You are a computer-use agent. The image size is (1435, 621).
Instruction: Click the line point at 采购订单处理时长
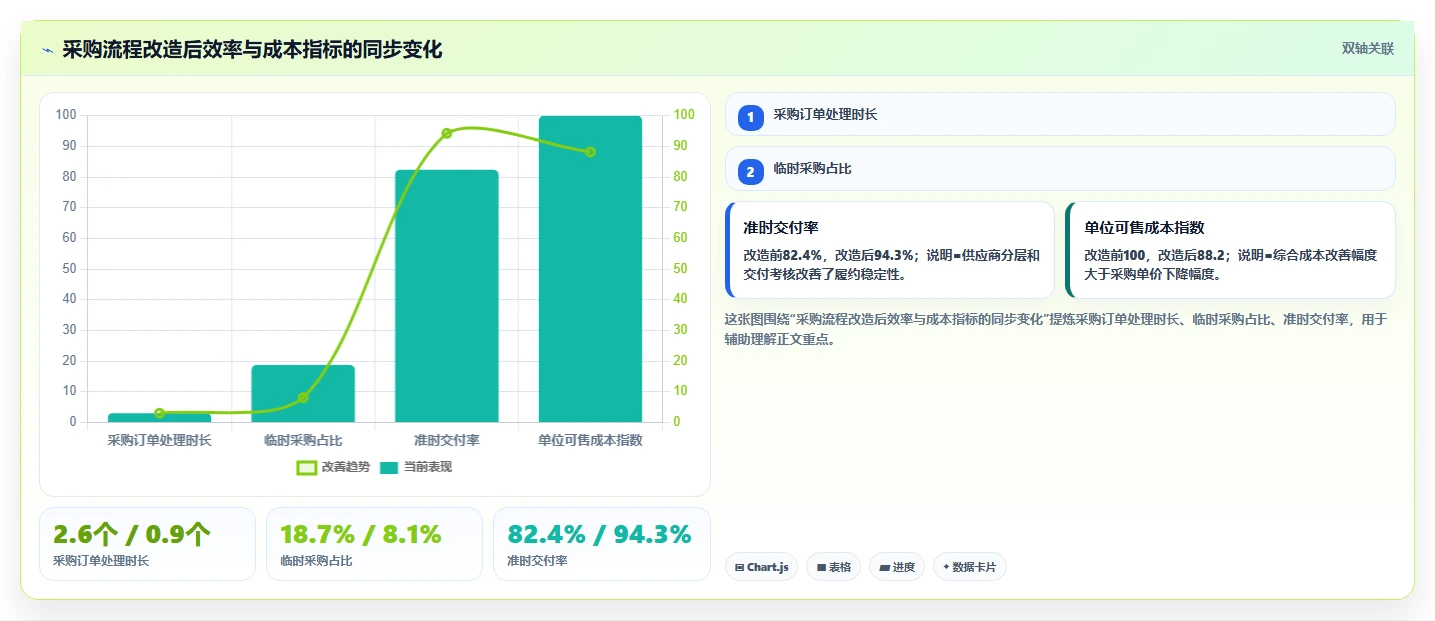coord(159,413)
